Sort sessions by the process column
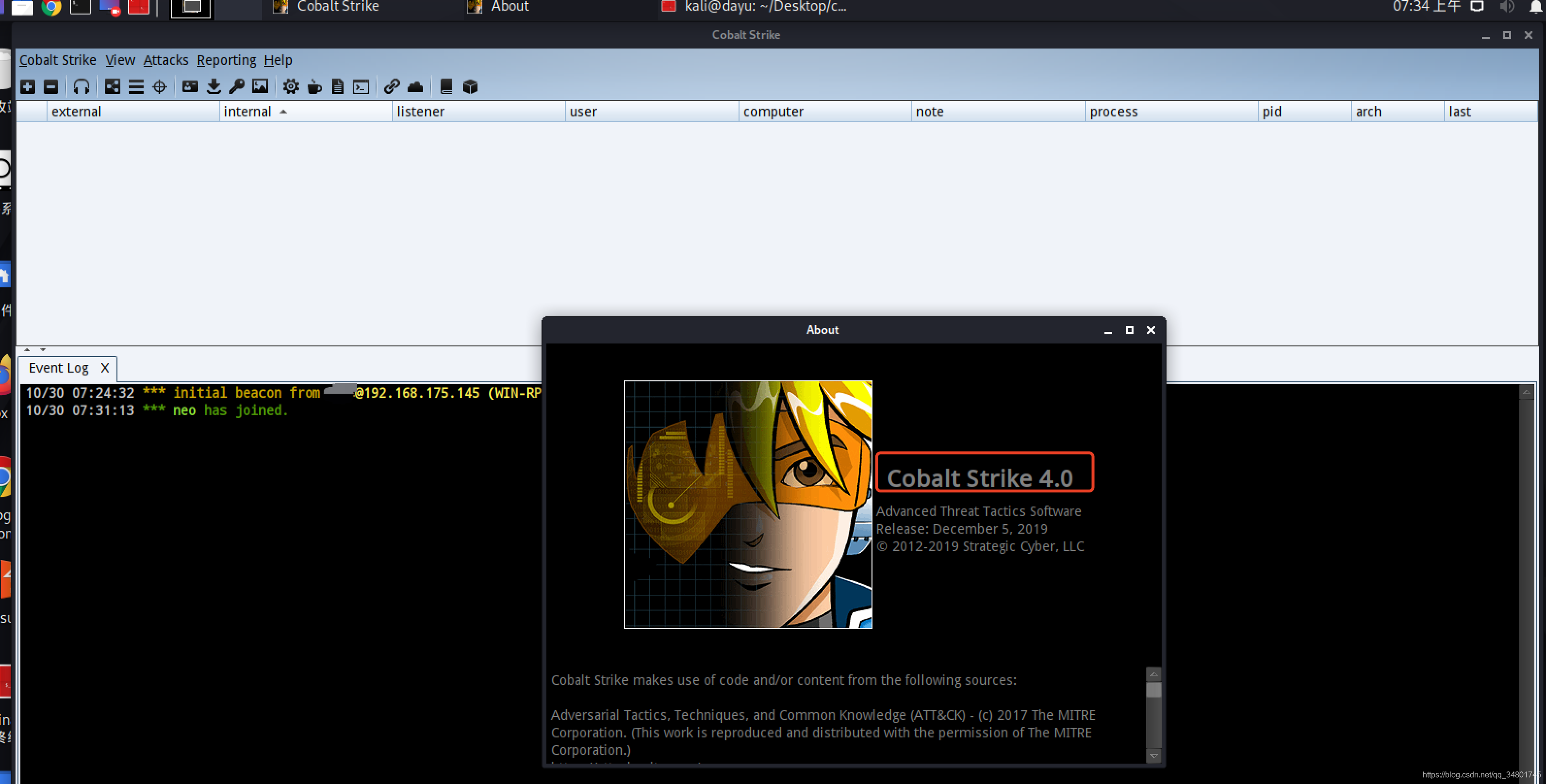This screenshot has width=1546, height=784. [x=1171, y=112]
